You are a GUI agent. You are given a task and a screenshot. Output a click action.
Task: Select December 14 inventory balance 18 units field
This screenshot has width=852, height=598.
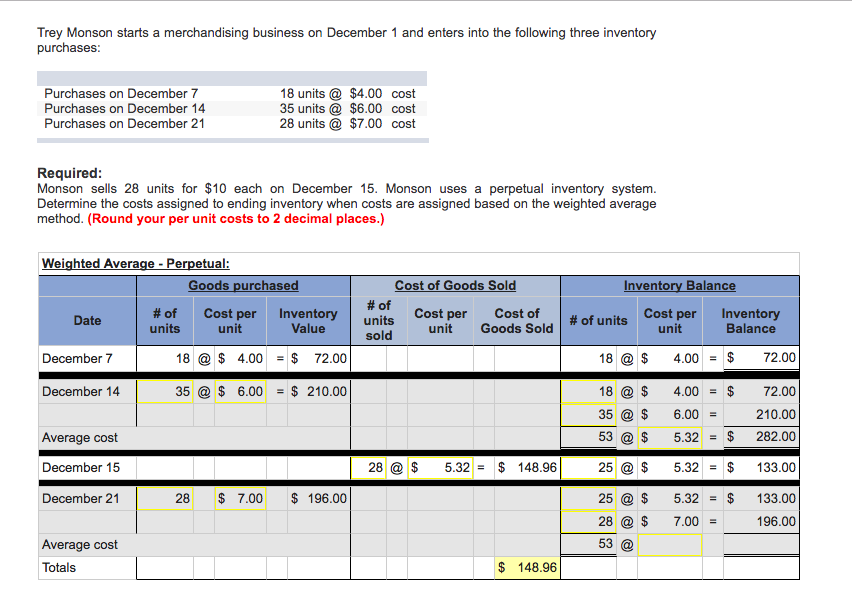(588, 392)
